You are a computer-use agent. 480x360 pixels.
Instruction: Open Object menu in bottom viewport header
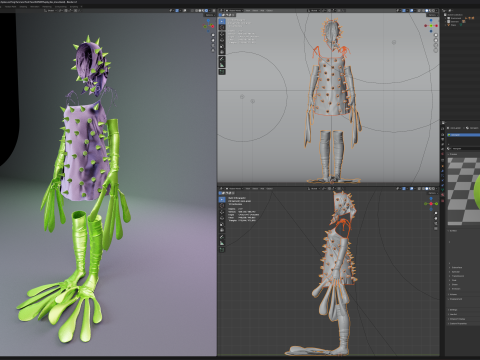click(x=269, y=188)
